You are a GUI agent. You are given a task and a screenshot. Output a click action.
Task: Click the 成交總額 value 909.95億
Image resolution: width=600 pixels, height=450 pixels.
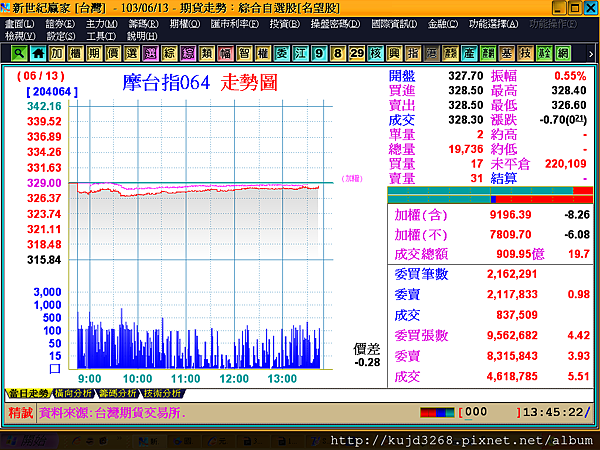520,254
